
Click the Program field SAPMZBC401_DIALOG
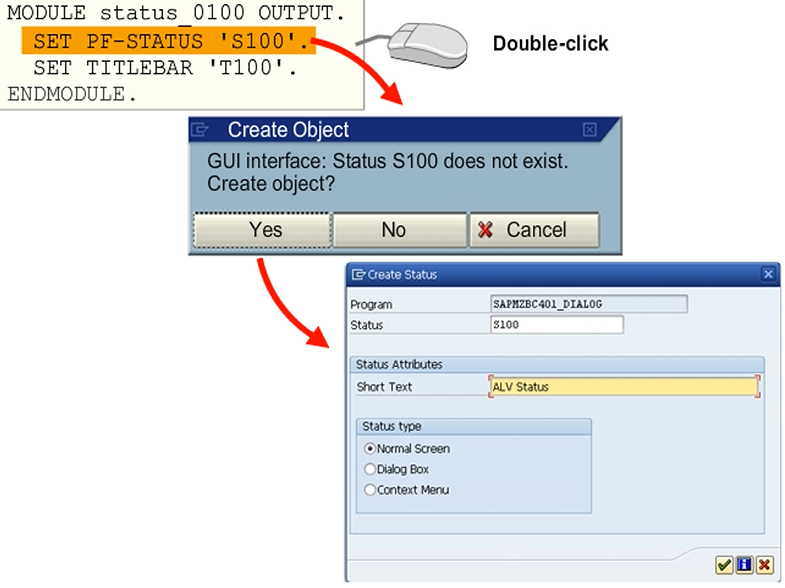(588, 304)
